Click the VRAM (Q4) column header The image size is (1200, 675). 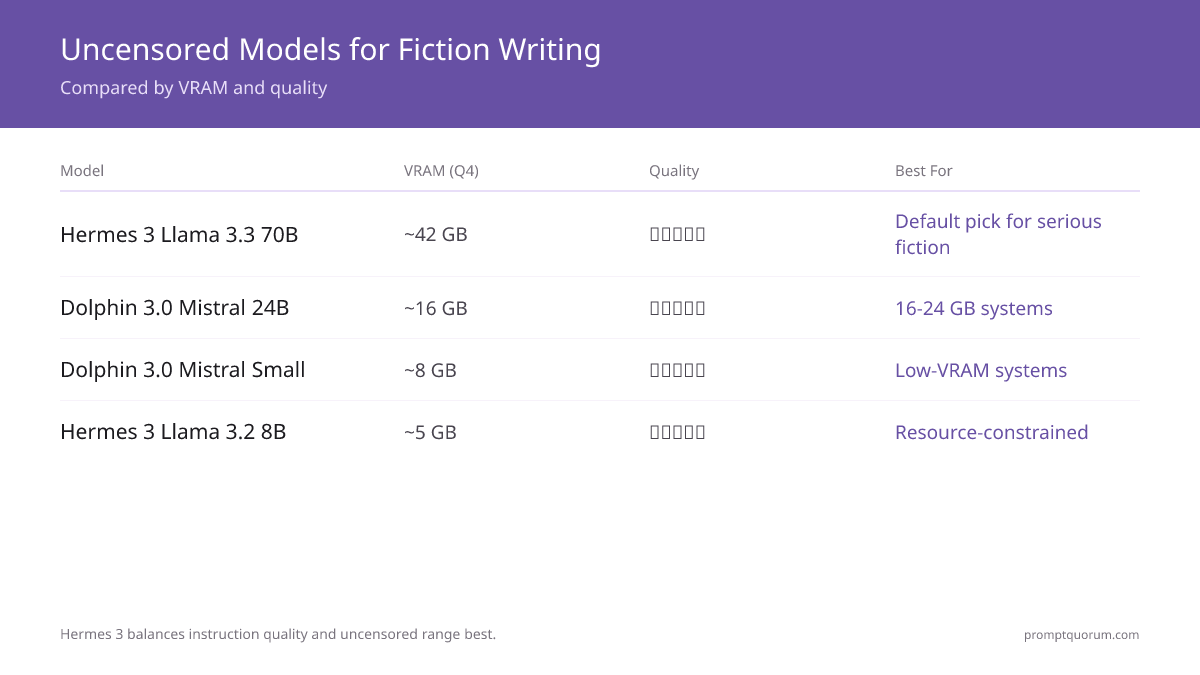441,171
